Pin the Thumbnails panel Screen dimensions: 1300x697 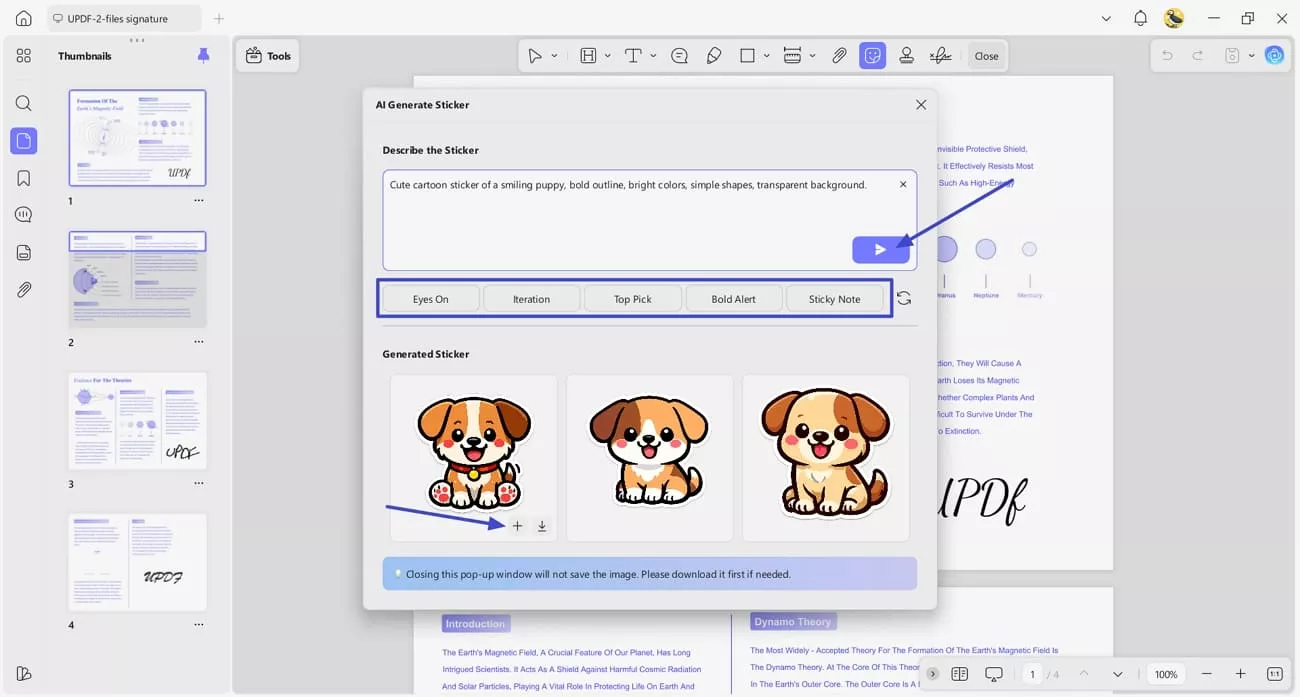(204, 56)
